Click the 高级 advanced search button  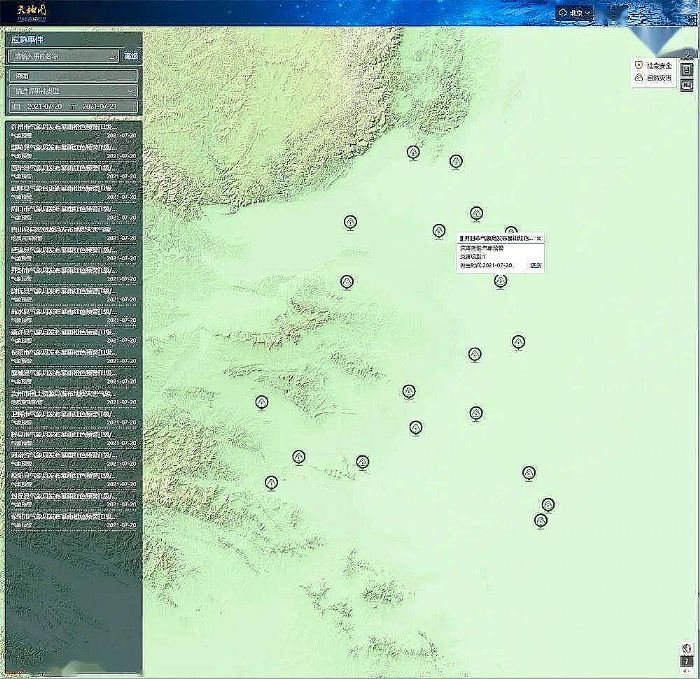pos(131,57)
